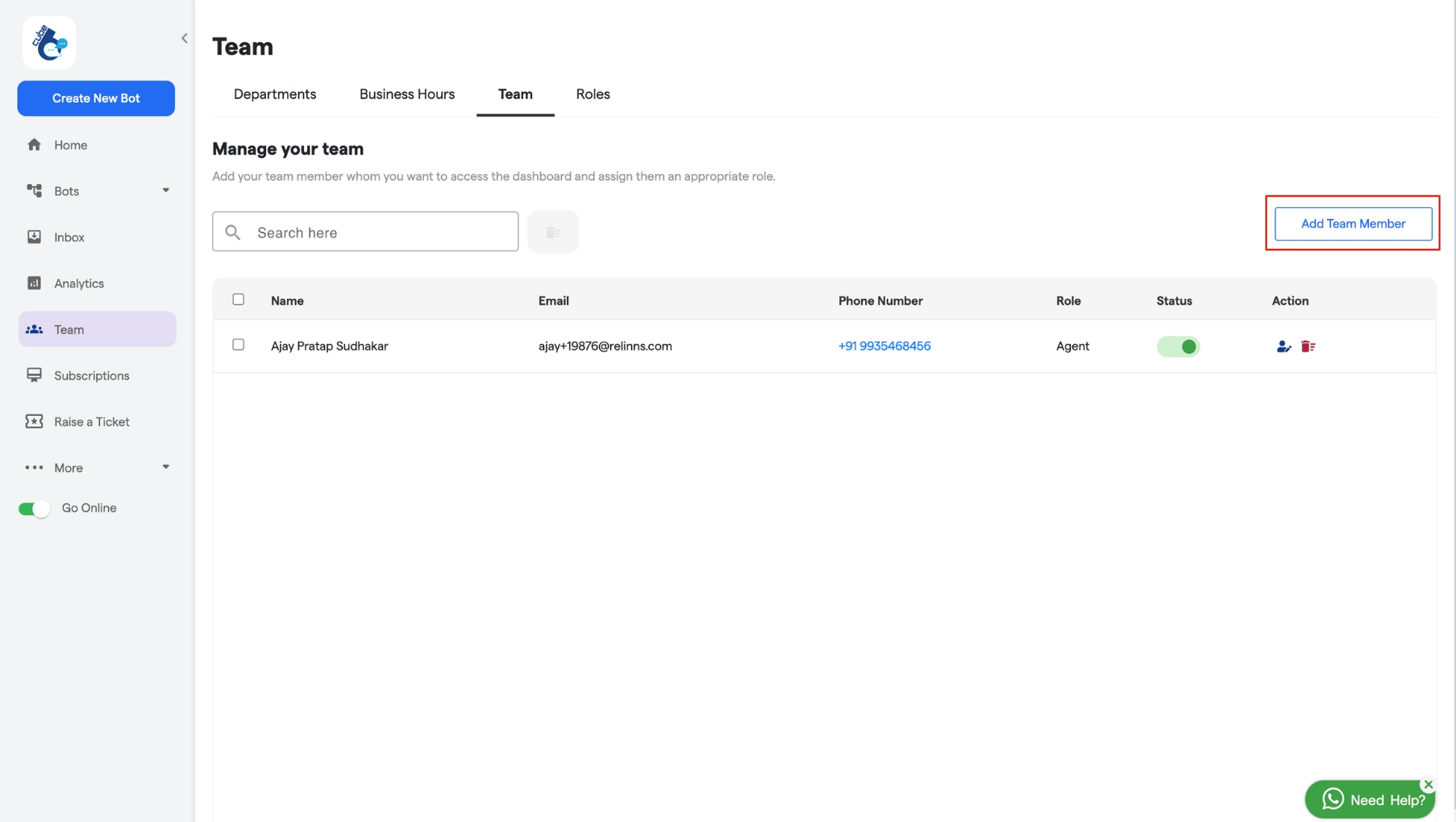Expand the More dropdown arrow
The image size is (1456, 822).
(x=166, y=467)
